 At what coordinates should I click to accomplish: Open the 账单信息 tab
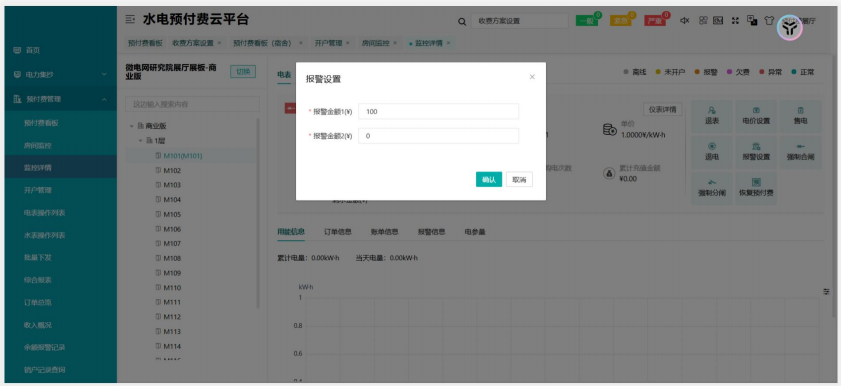(x=385, y=232)
